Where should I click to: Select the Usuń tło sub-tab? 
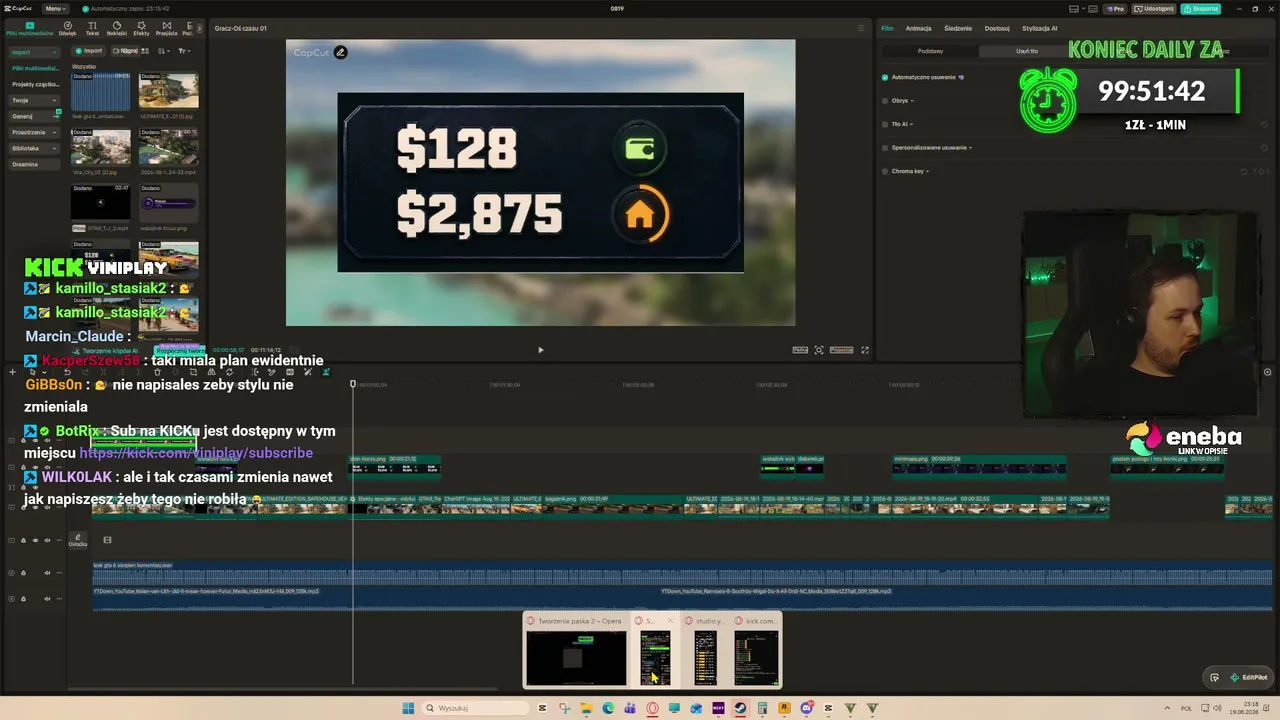pyautogui.click(x=1027, y=51)
